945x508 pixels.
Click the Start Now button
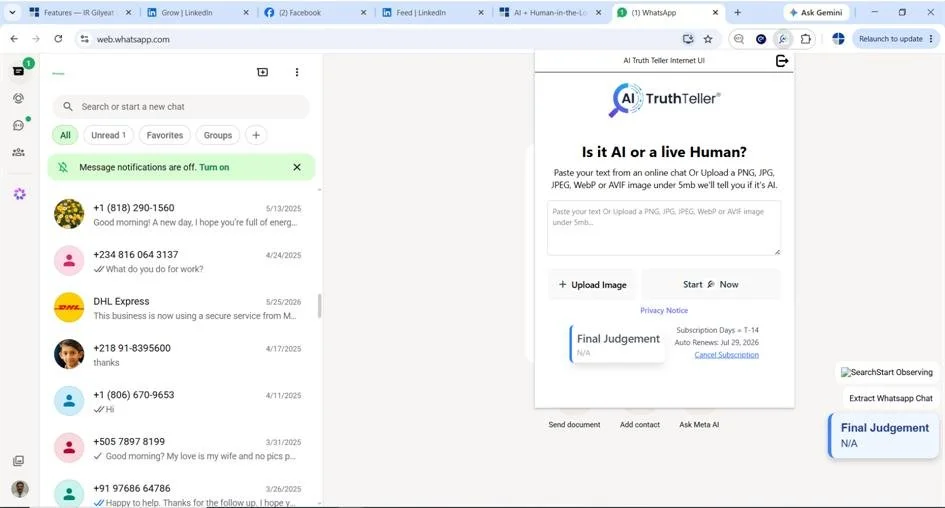click(711, 284)
